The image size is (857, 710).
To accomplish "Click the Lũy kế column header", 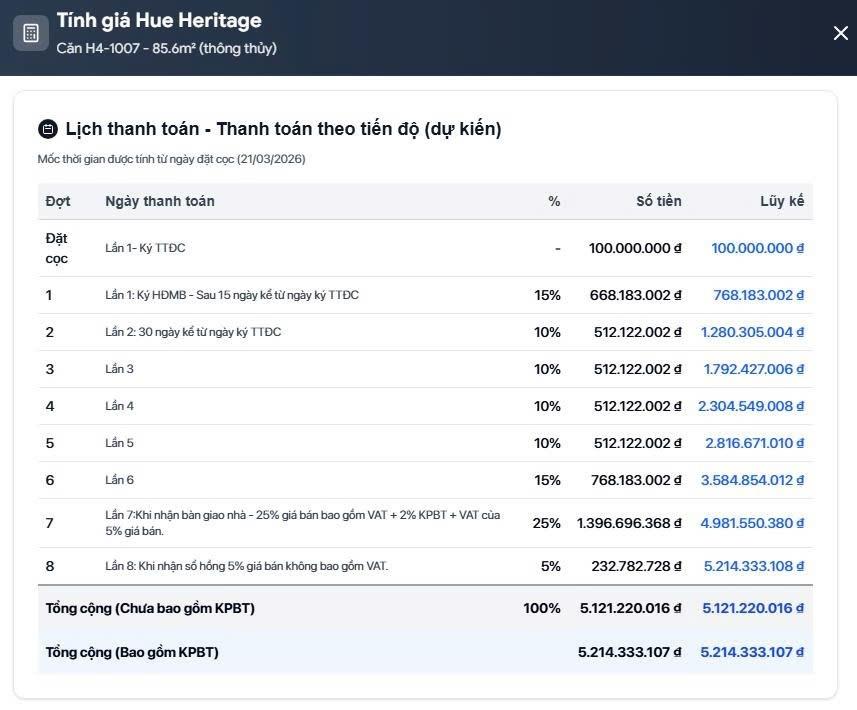I will [x=781, y=201].
